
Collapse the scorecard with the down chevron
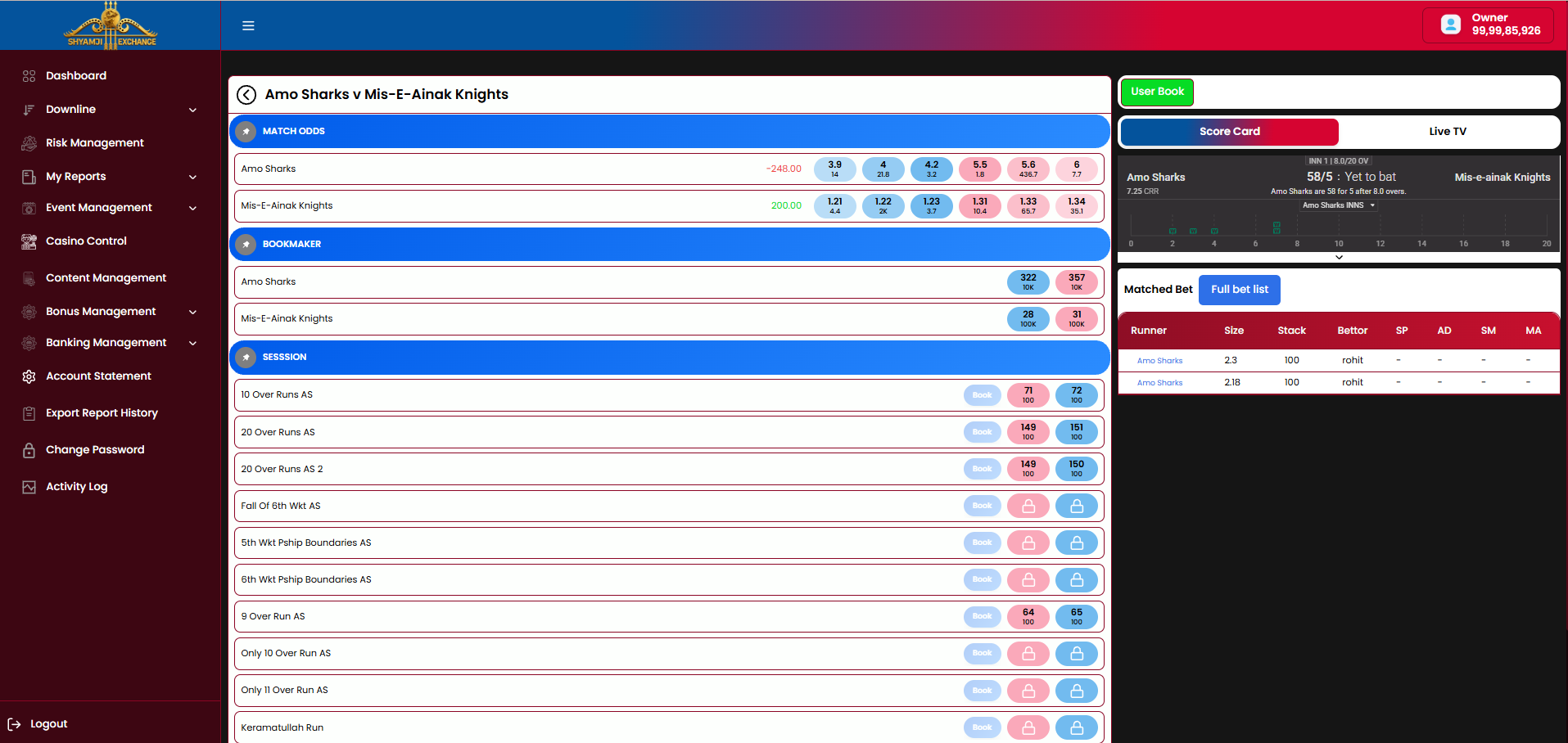pyautogui.click(x=1339, y=258)
